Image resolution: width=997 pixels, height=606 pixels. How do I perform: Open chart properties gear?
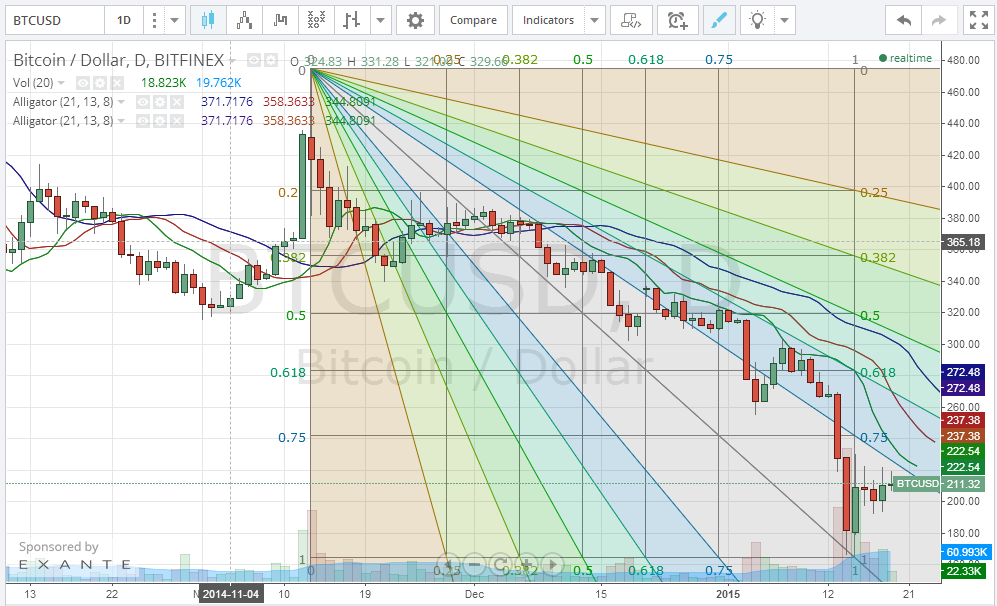[x=415, y=20]
